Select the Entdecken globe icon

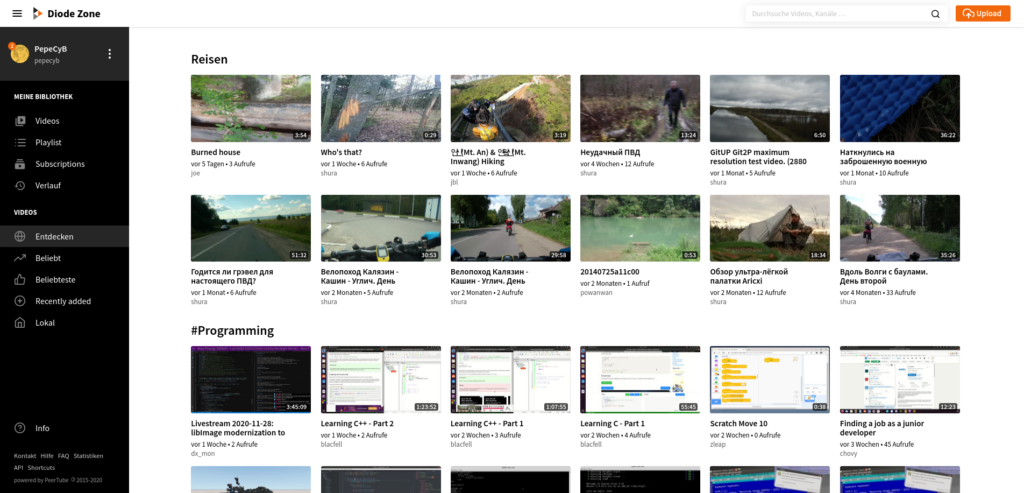[20, 237]
